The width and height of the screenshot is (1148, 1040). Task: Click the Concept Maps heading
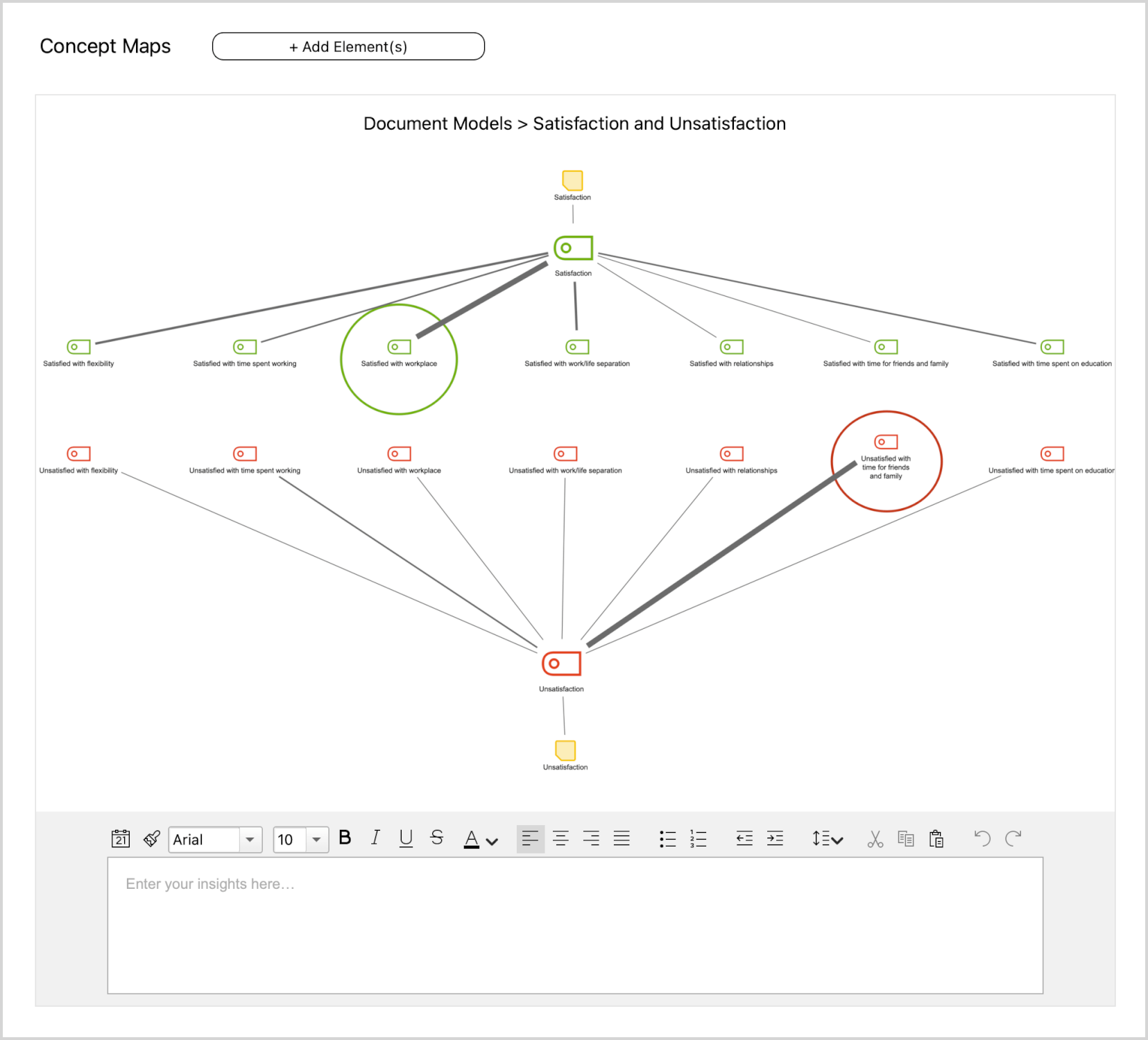point(105,46)
